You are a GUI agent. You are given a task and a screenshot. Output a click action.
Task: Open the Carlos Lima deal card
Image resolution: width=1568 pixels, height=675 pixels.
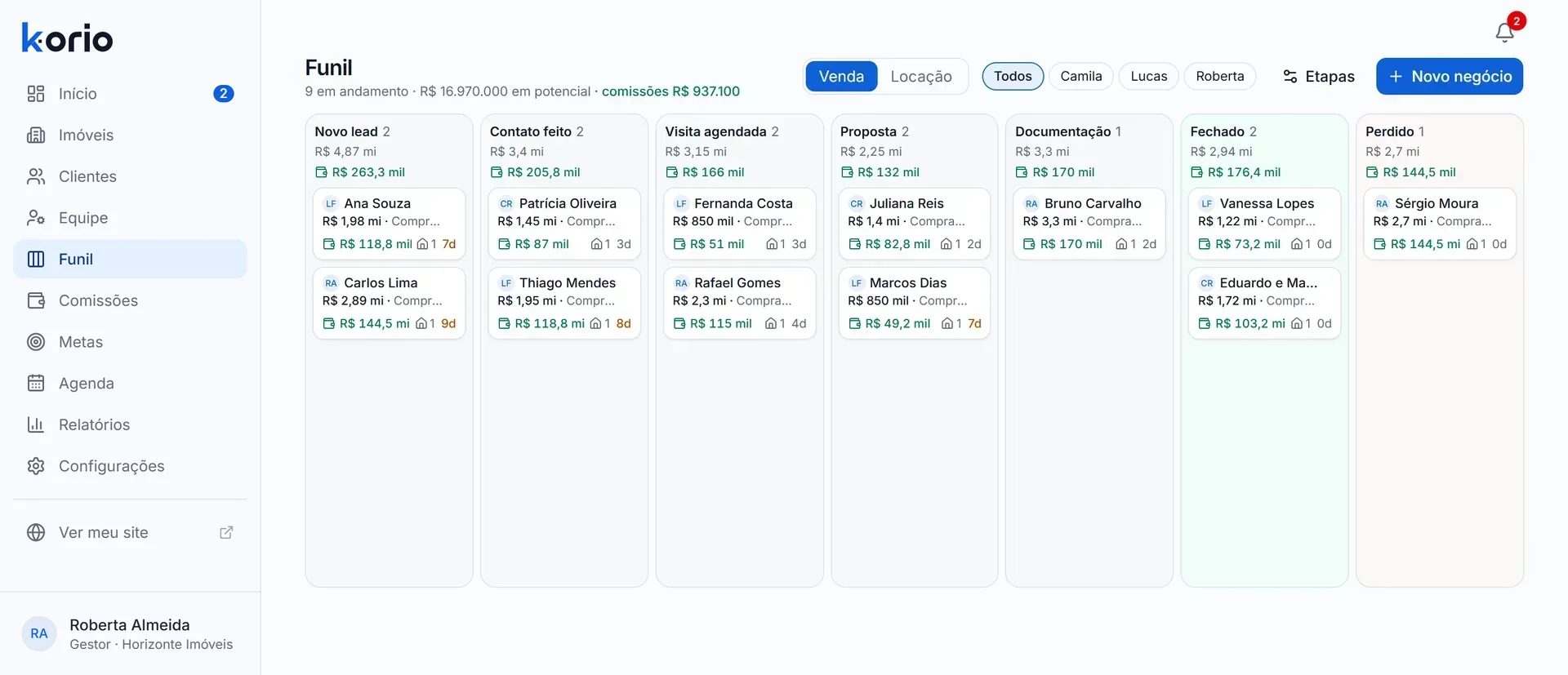[389, 303]
